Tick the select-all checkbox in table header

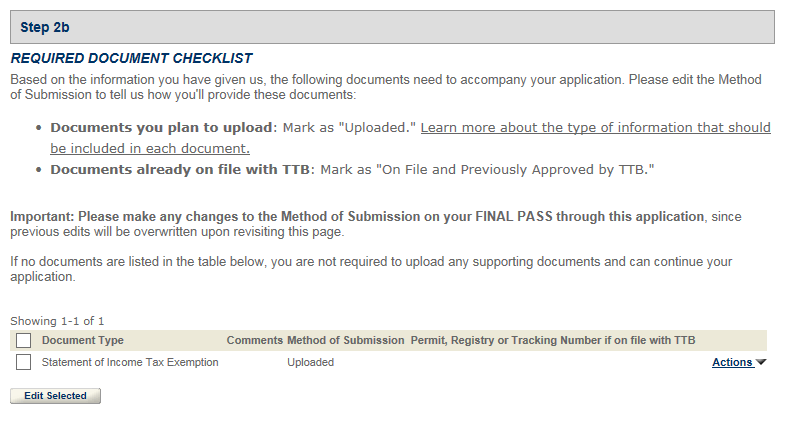coord(24,341)
